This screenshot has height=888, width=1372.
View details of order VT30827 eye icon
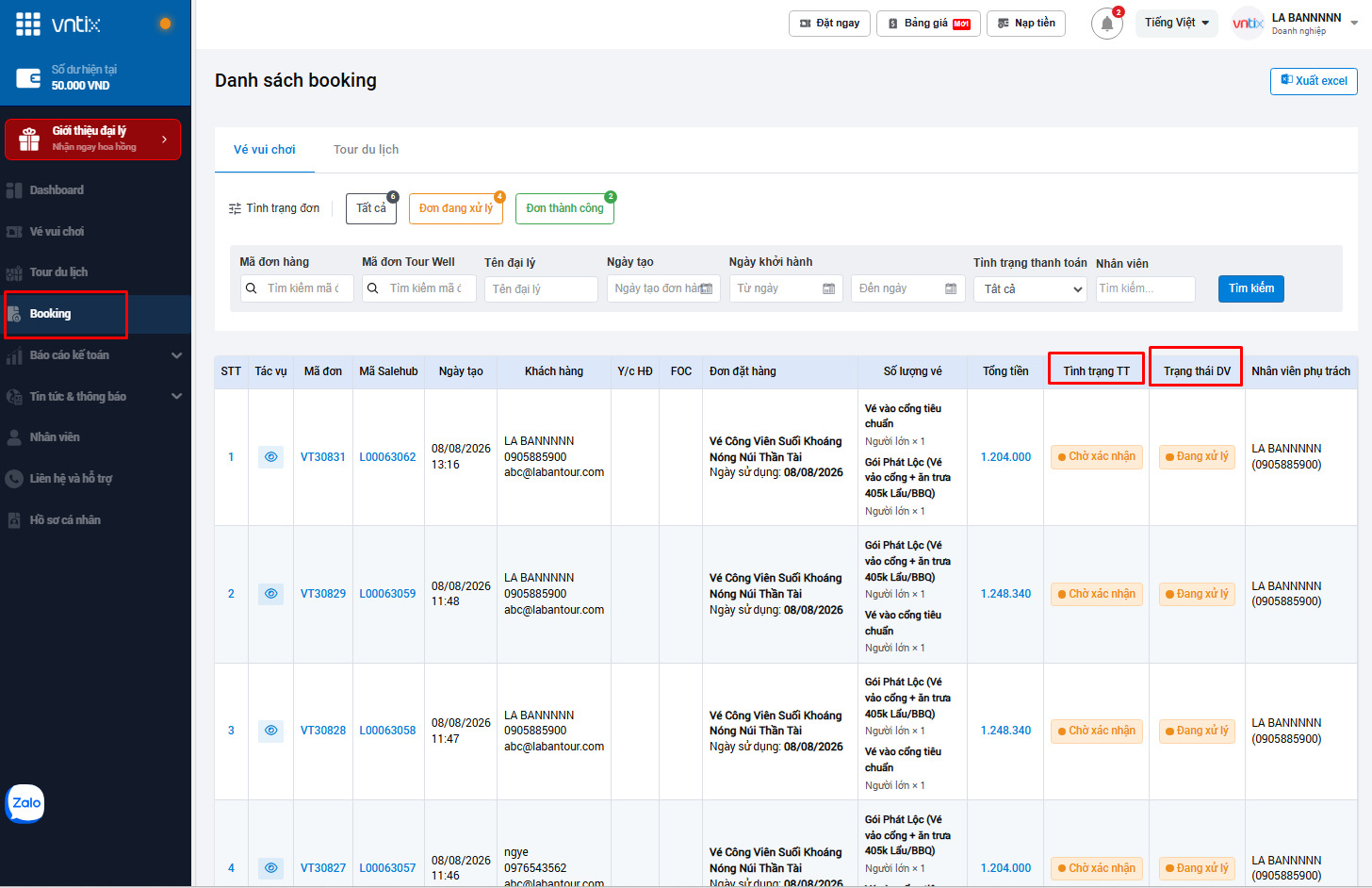[x=270, y=868]
